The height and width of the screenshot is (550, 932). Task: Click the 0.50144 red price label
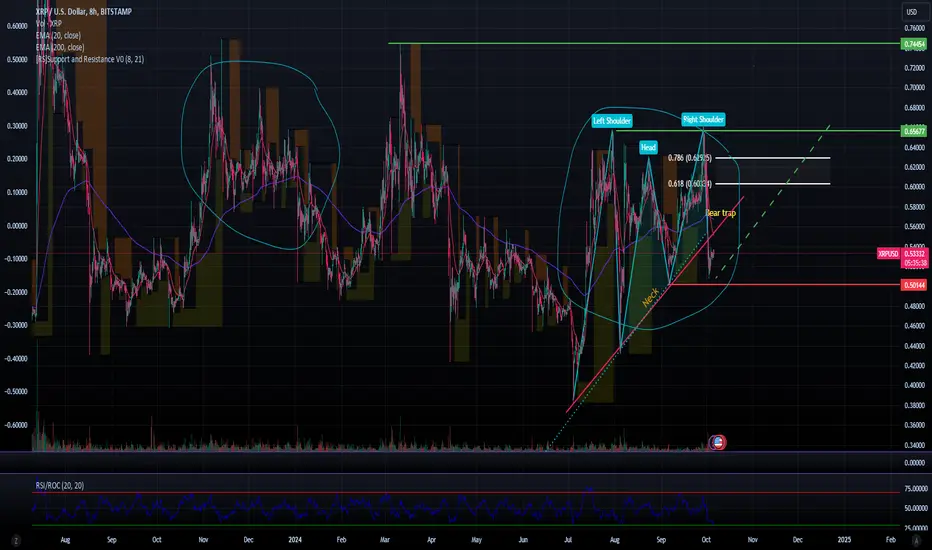[x=914, y=285]
